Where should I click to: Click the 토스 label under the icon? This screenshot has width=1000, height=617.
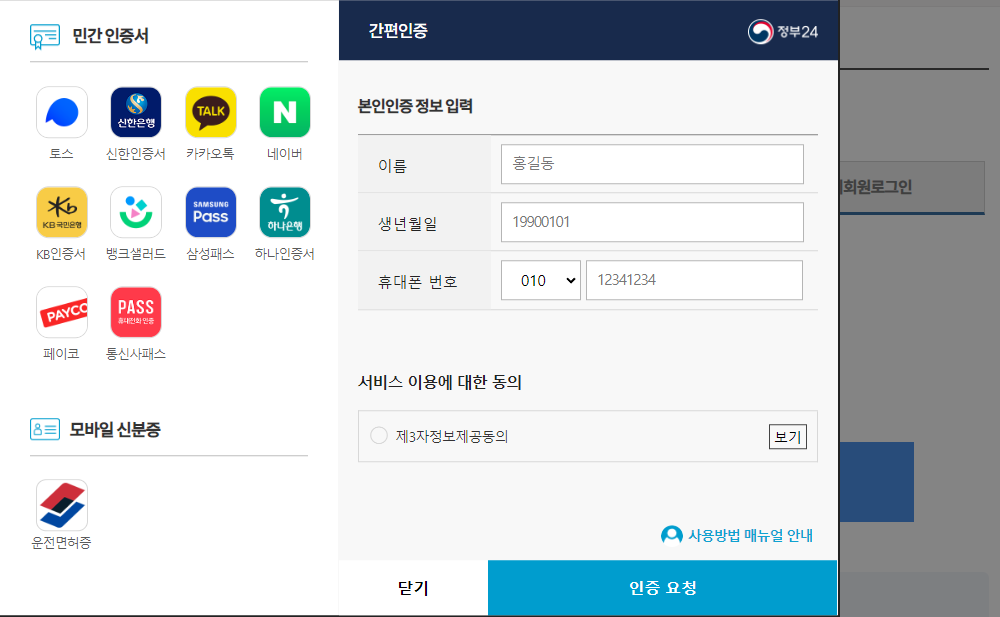point(61,154)
